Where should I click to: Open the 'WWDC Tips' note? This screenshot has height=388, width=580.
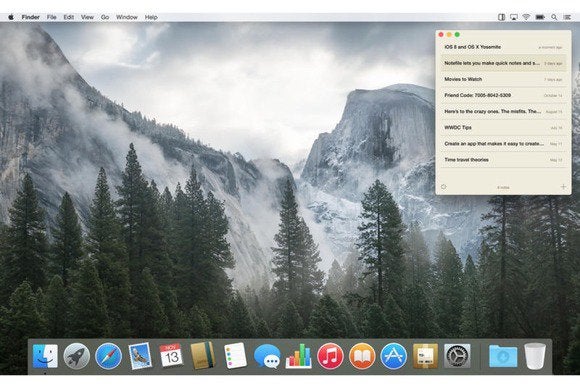(x=503, y=128)
